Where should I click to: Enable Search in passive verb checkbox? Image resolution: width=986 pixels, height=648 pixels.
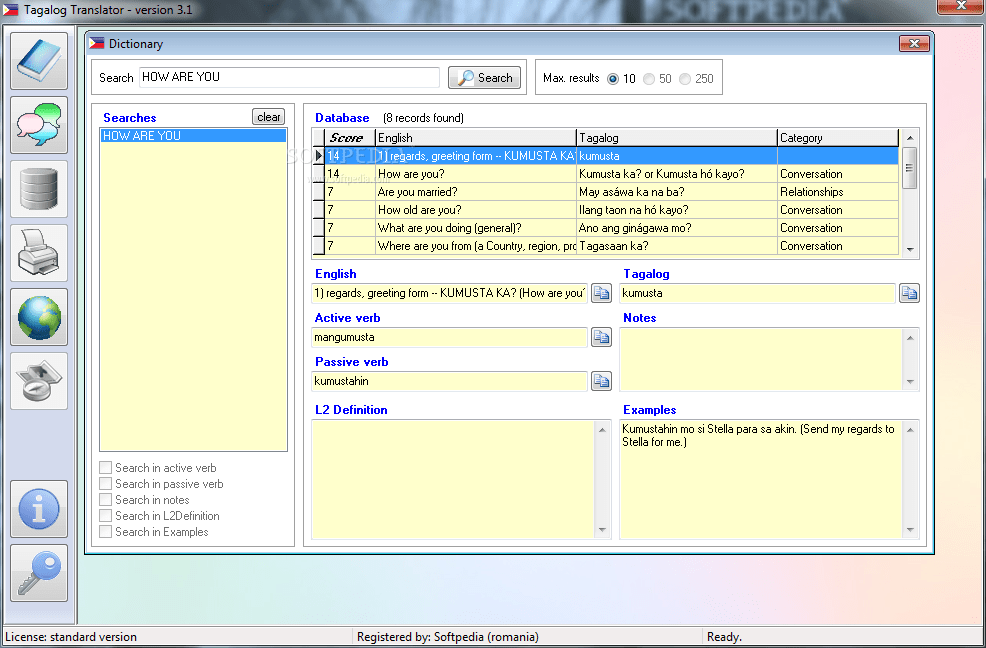tap(106, 484)
